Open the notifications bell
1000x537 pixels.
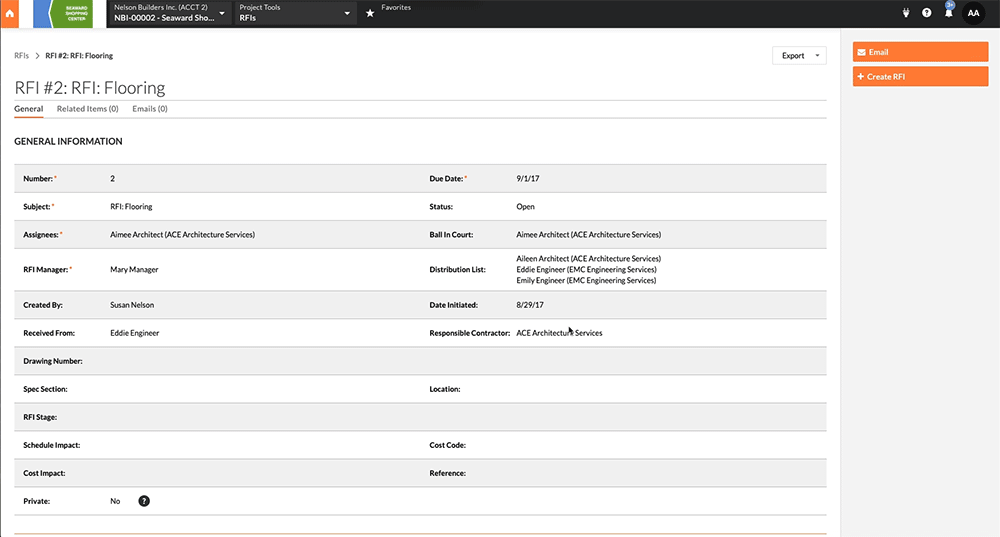pos(948,13)
